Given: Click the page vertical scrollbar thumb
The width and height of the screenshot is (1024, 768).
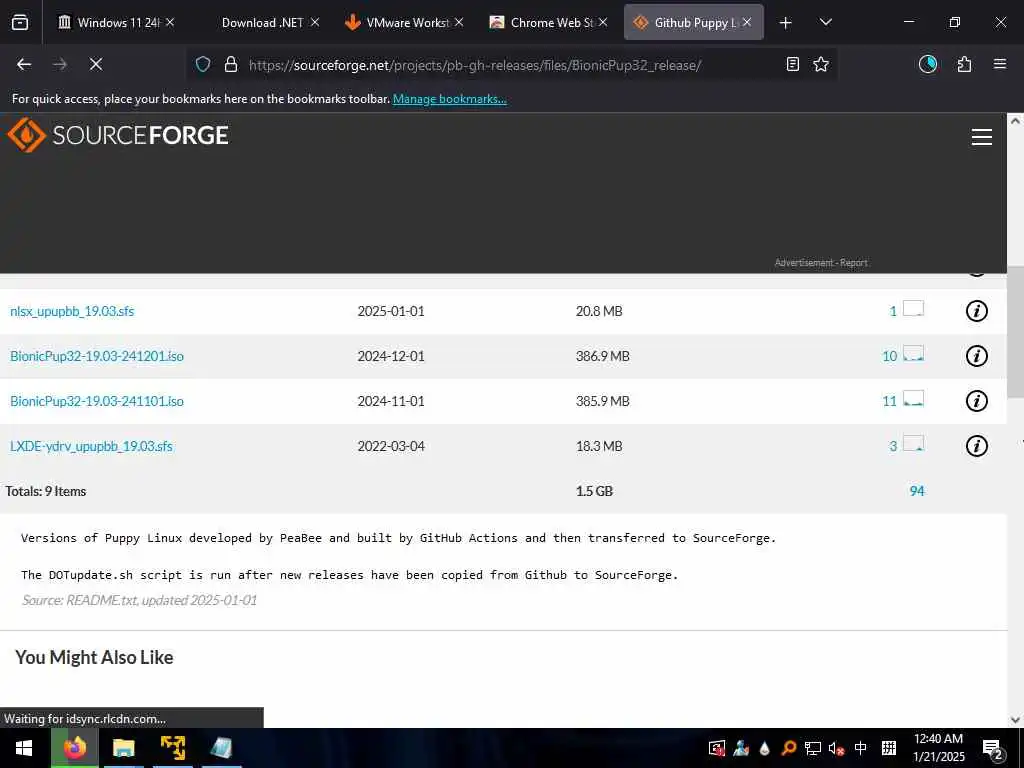Looking at the screenshot, I should (x=1015, y=332).
